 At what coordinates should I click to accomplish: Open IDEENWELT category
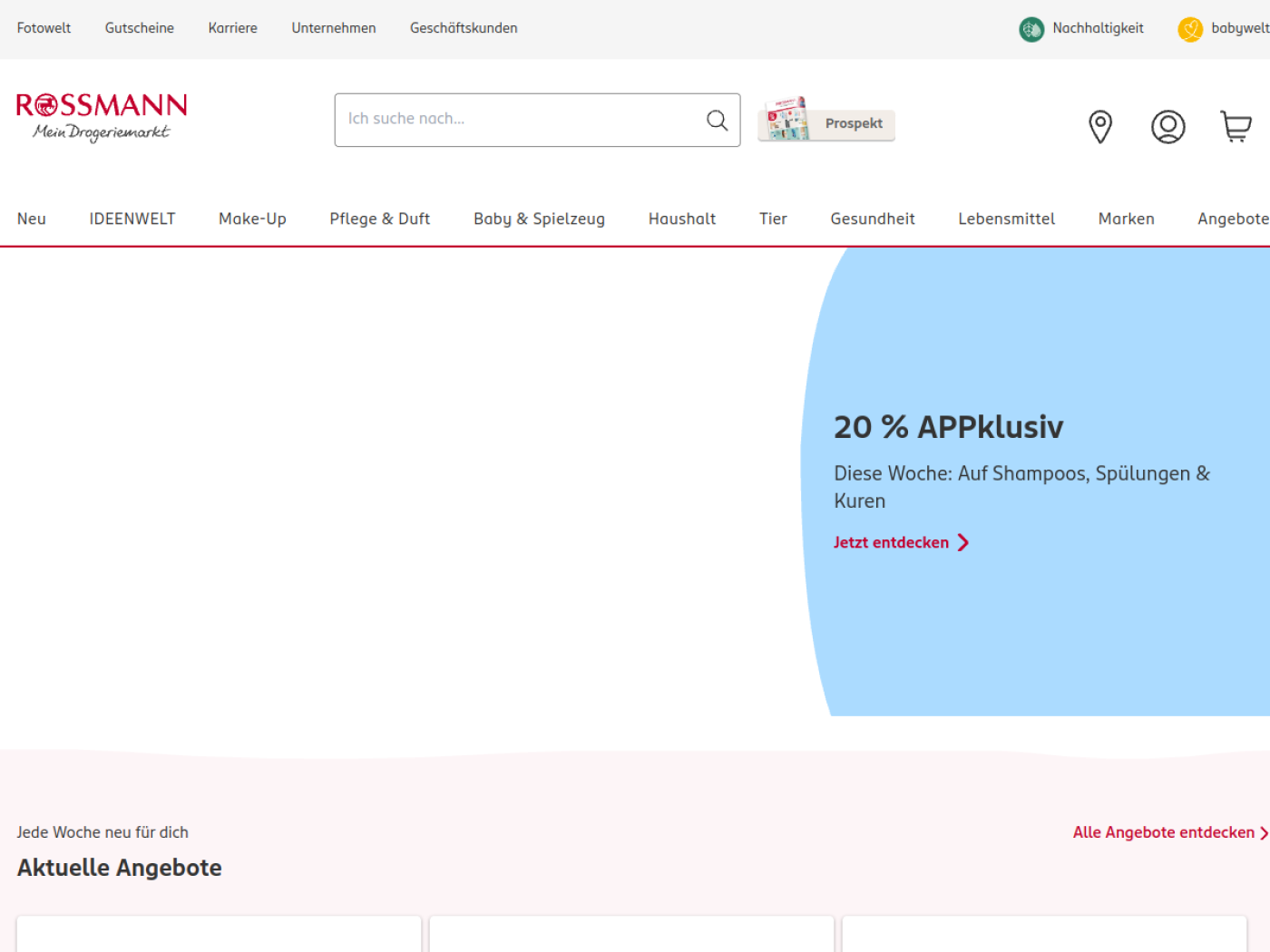[x=132, y=219]
